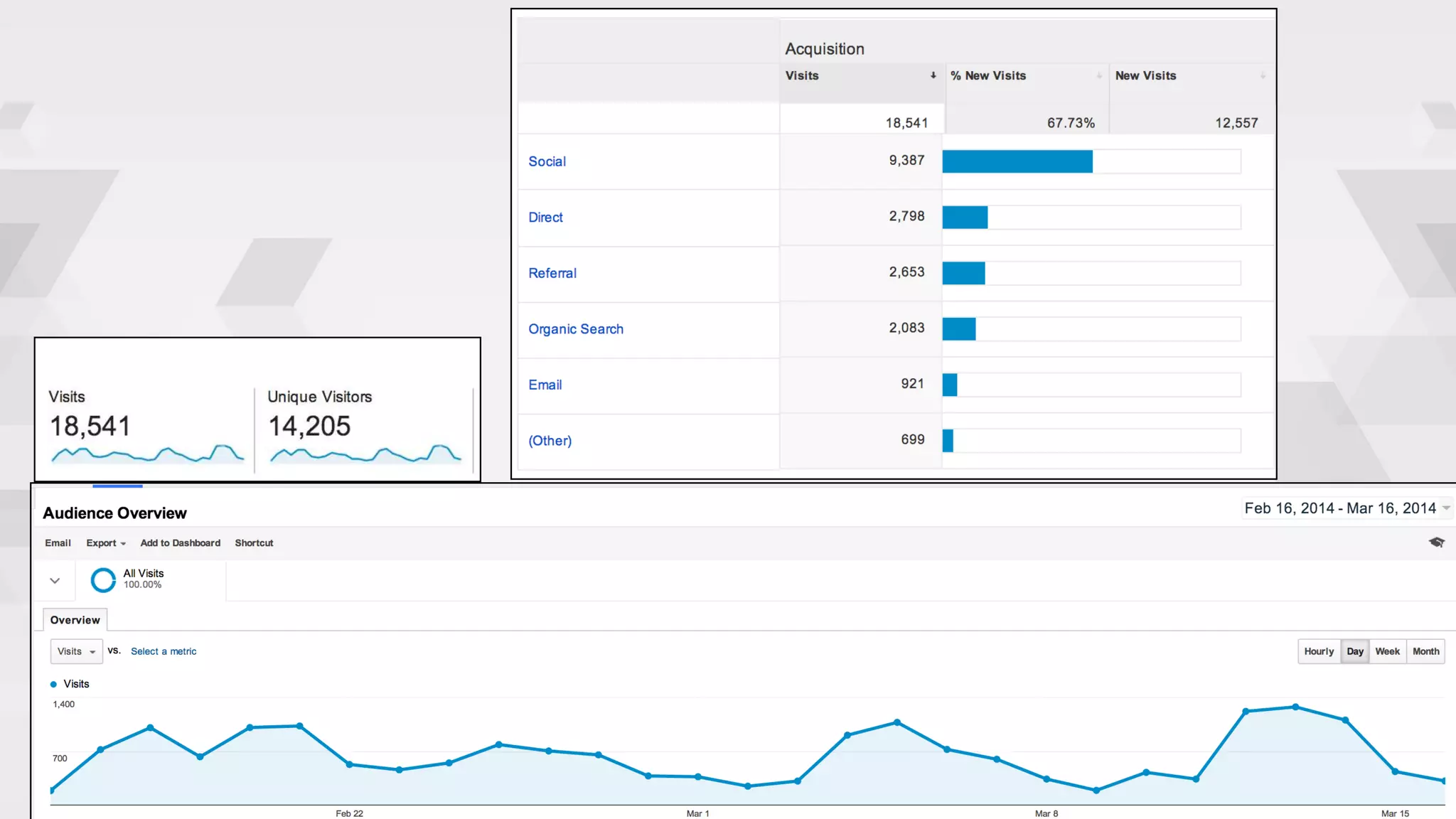Click the Unique Visitors sparkline chart
This screenshot has width=1456, height=819.
coord(365,454)
